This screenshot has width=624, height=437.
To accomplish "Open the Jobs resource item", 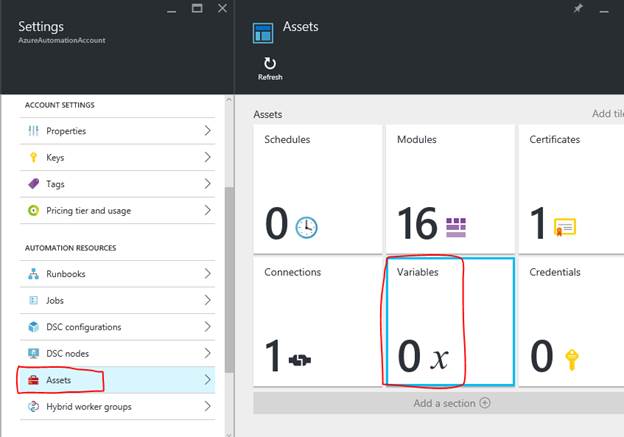I will (x=117, y=300).
